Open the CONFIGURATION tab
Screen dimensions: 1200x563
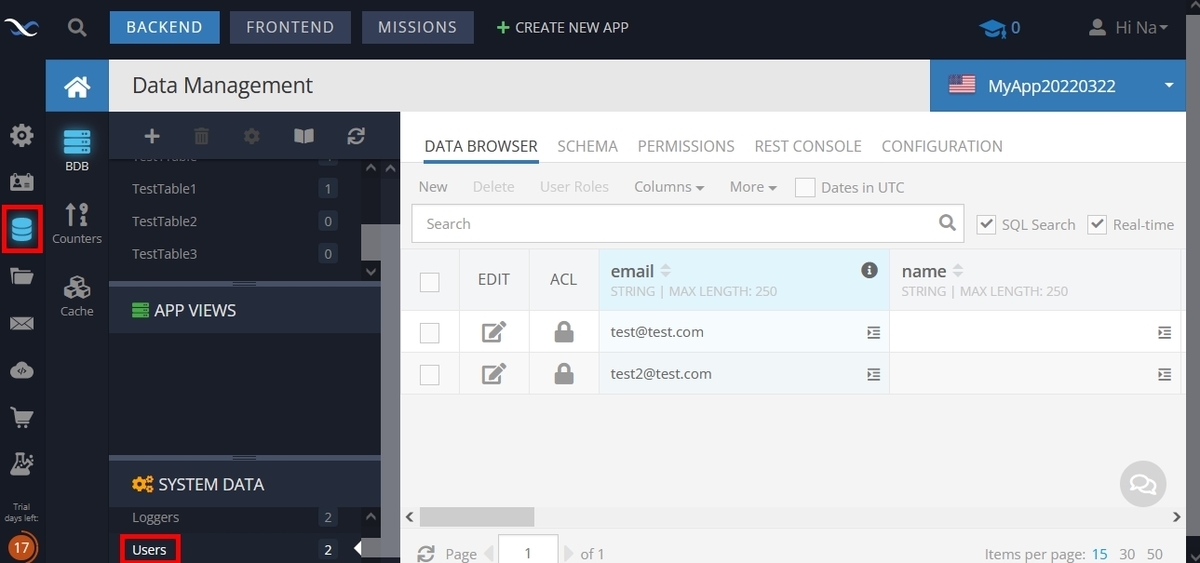click(942, 146)
